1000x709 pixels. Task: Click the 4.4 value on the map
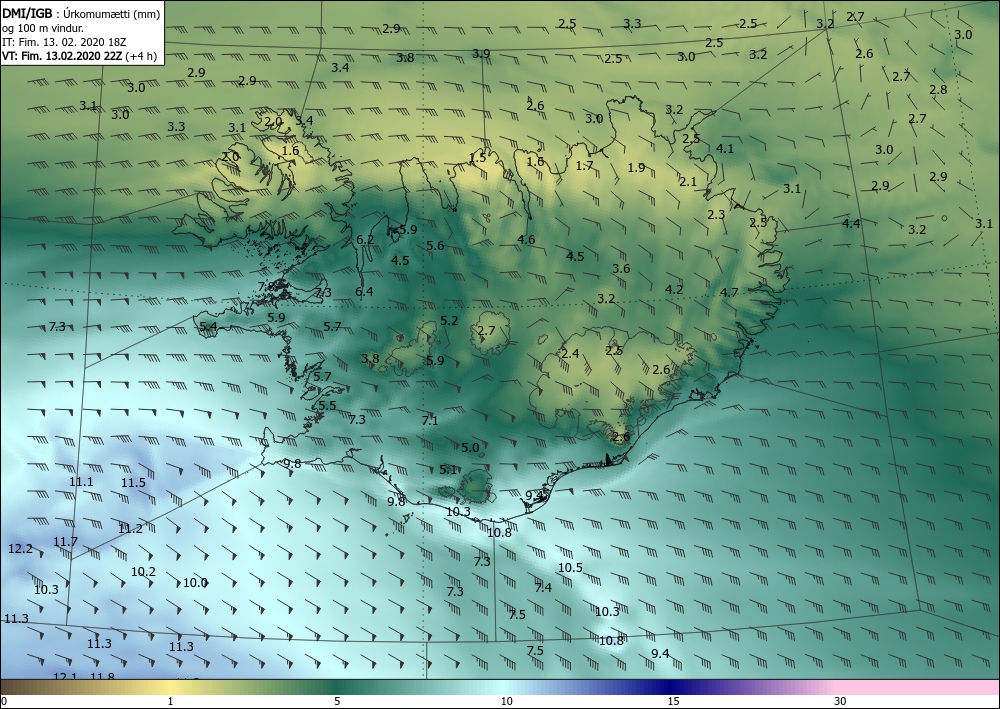851,223
